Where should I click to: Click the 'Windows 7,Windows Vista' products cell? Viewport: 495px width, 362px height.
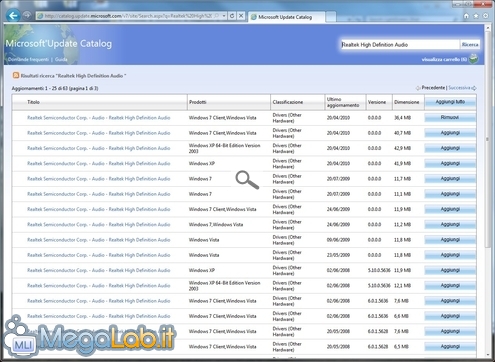216,224
